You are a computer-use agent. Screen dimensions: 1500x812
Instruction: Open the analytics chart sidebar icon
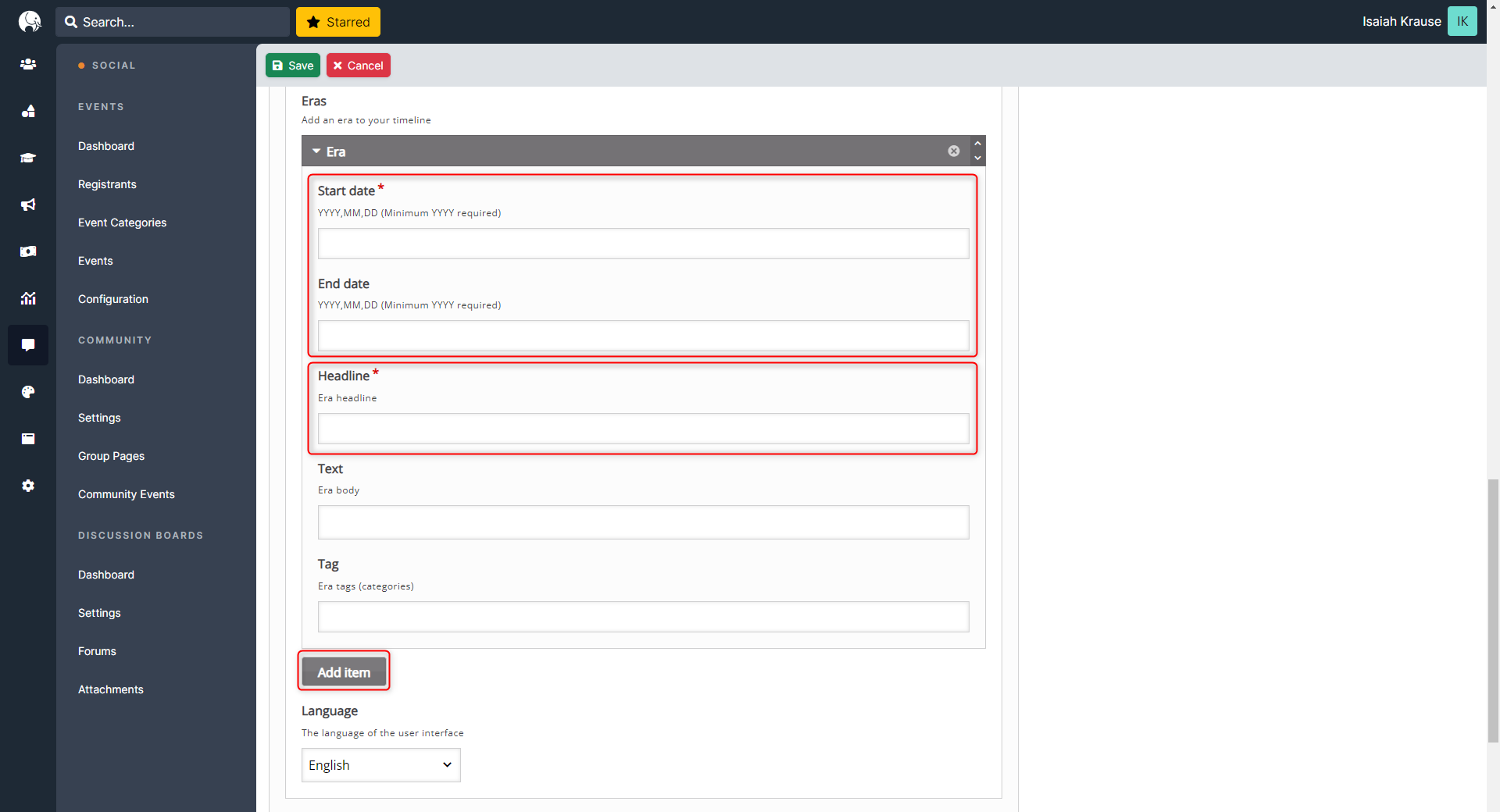28,298
